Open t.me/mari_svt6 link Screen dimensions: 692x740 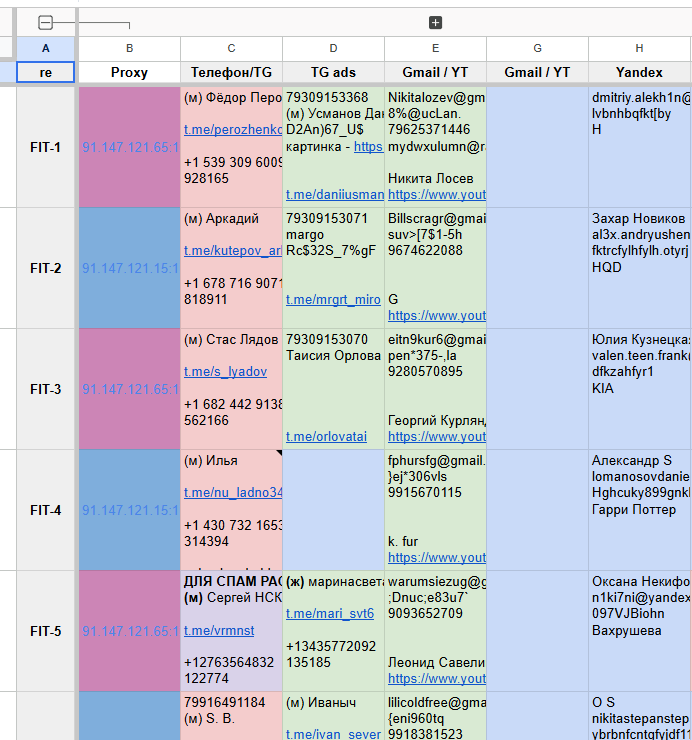click(330, 614)
